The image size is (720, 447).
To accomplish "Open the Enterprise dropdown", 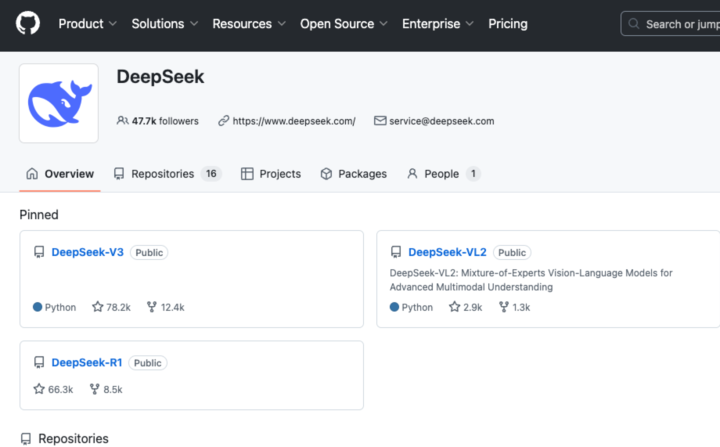I will pyautogui.click(x=437, y=23).
